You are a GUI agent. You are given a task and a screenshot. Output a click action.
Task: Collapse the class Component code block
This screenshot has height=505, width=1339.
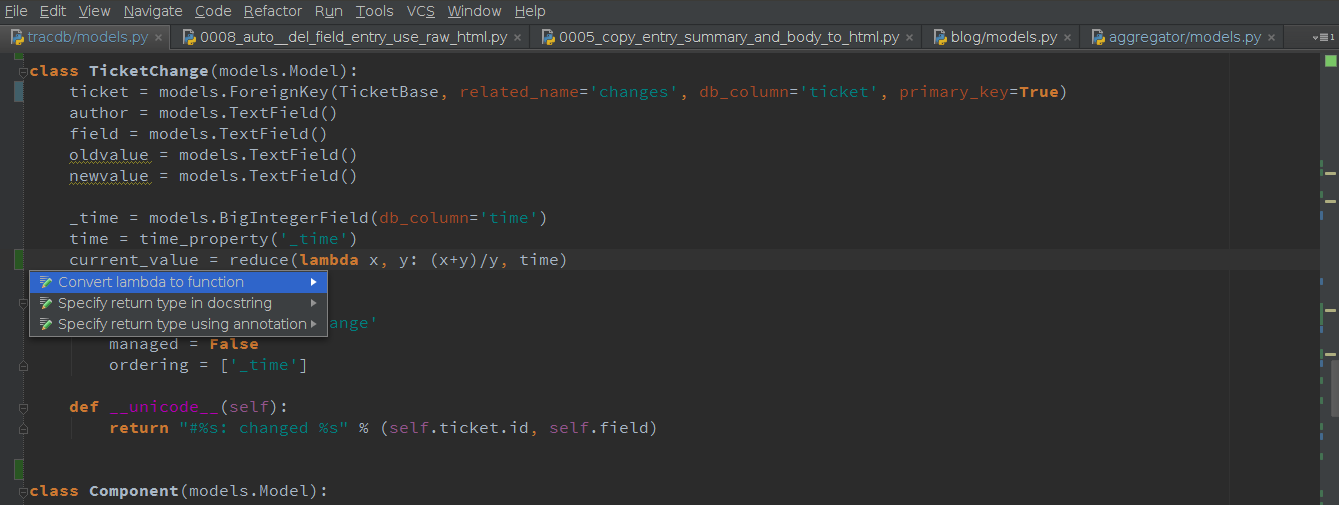pyautogui.click(x=21, y=491)
